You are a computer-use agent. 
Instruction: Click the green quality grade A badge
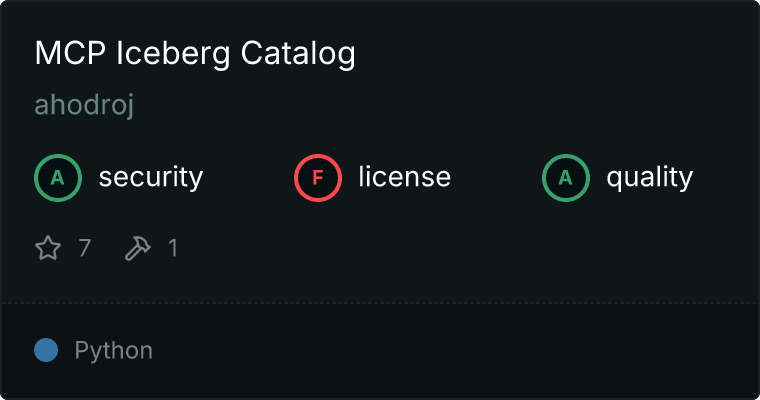coord(566,178)
